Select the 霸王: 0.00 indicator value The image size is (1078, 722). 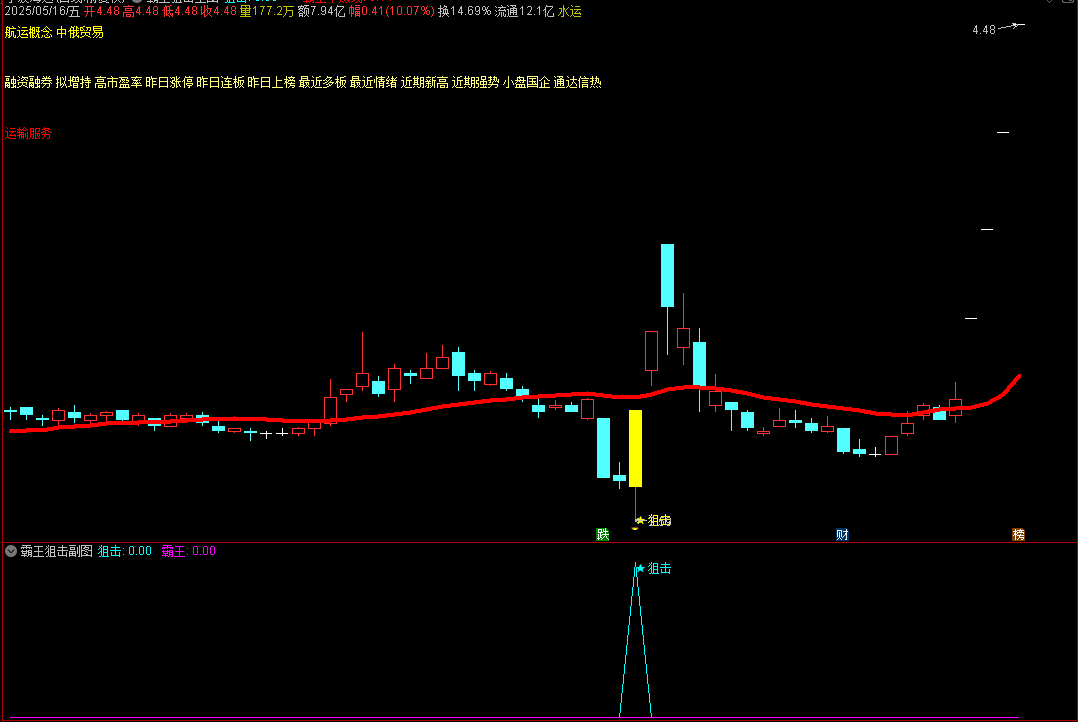click(x=188, y=551)
